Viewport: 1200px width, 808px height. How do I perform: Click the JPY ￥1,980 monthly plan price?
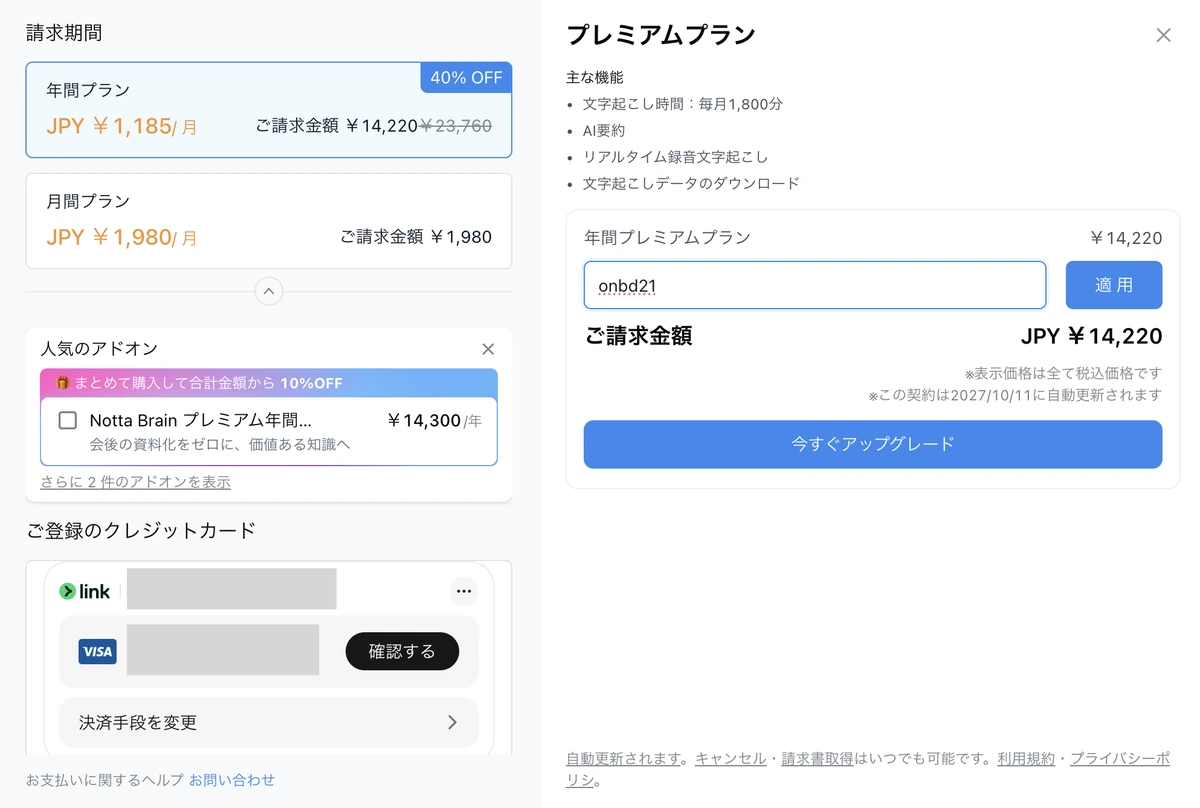(122, 238)
